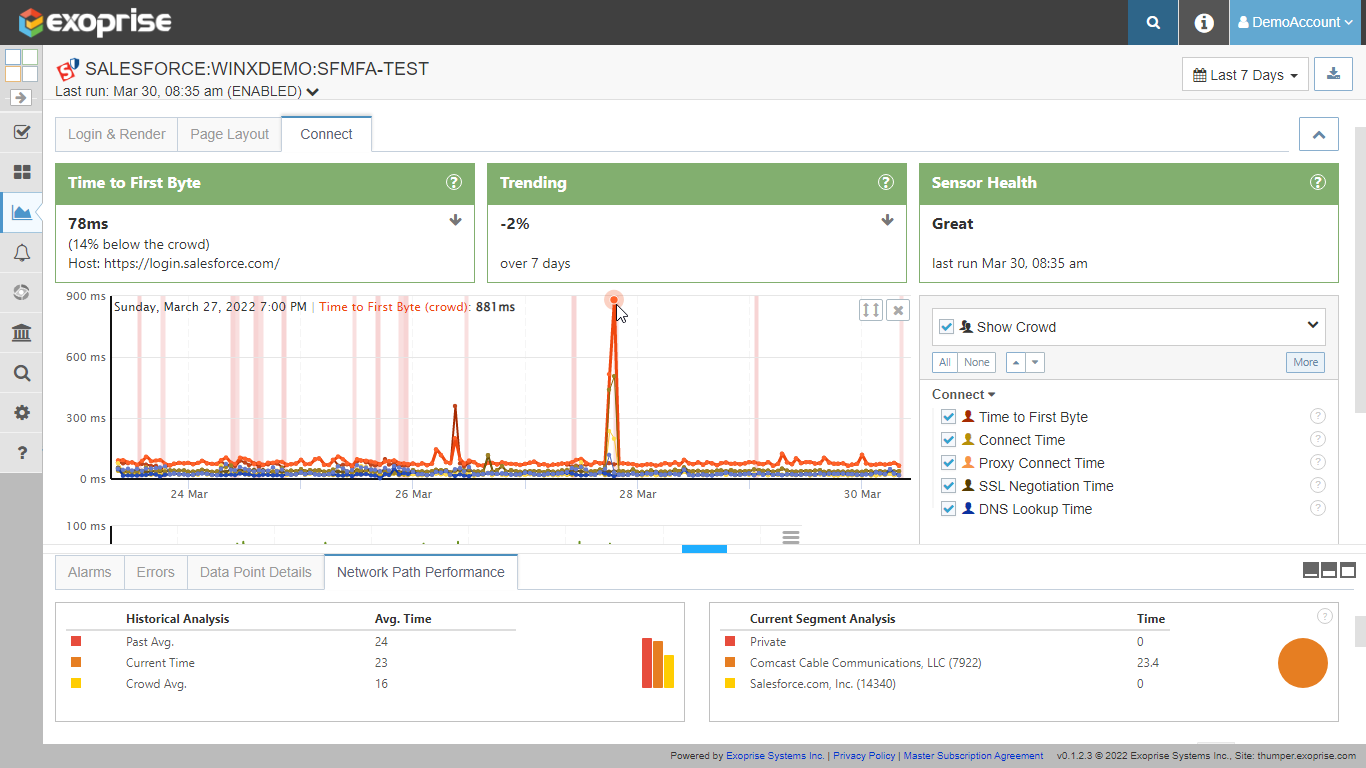Close the chart tooltip with the X button
1366x768 pixels.
(898, 310)
